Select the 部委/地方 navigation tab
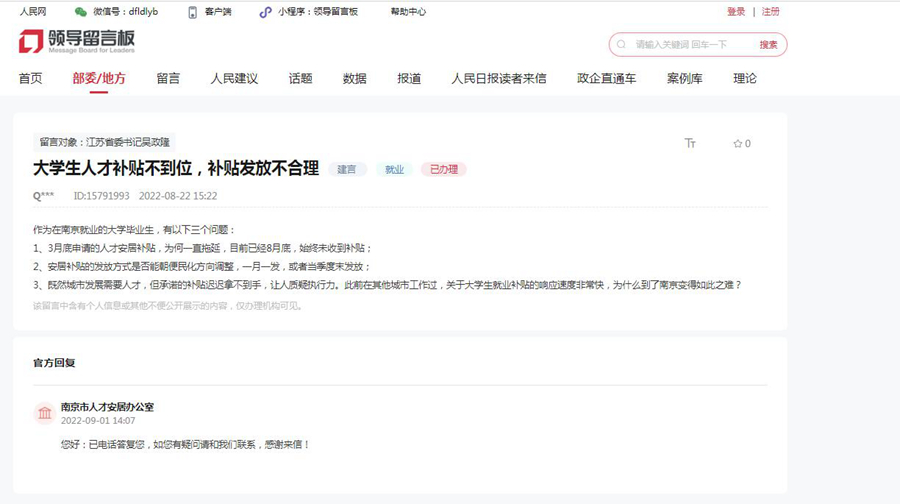Viewport: 900px width, 504px height. pyautogui.click(x=99, y=79)
